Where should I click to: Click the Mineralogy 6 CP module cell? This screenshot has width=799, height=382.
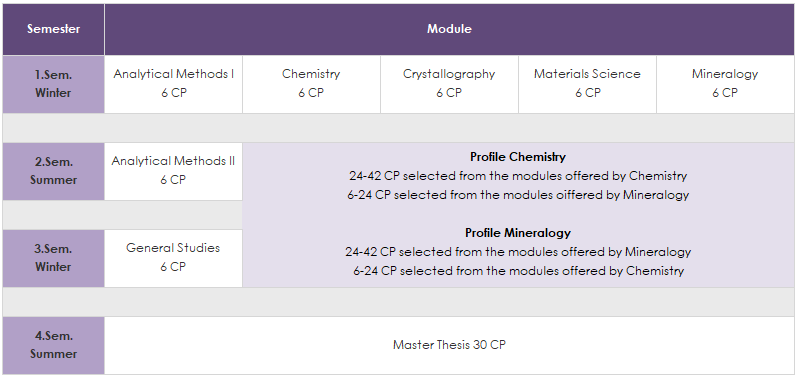725,84
